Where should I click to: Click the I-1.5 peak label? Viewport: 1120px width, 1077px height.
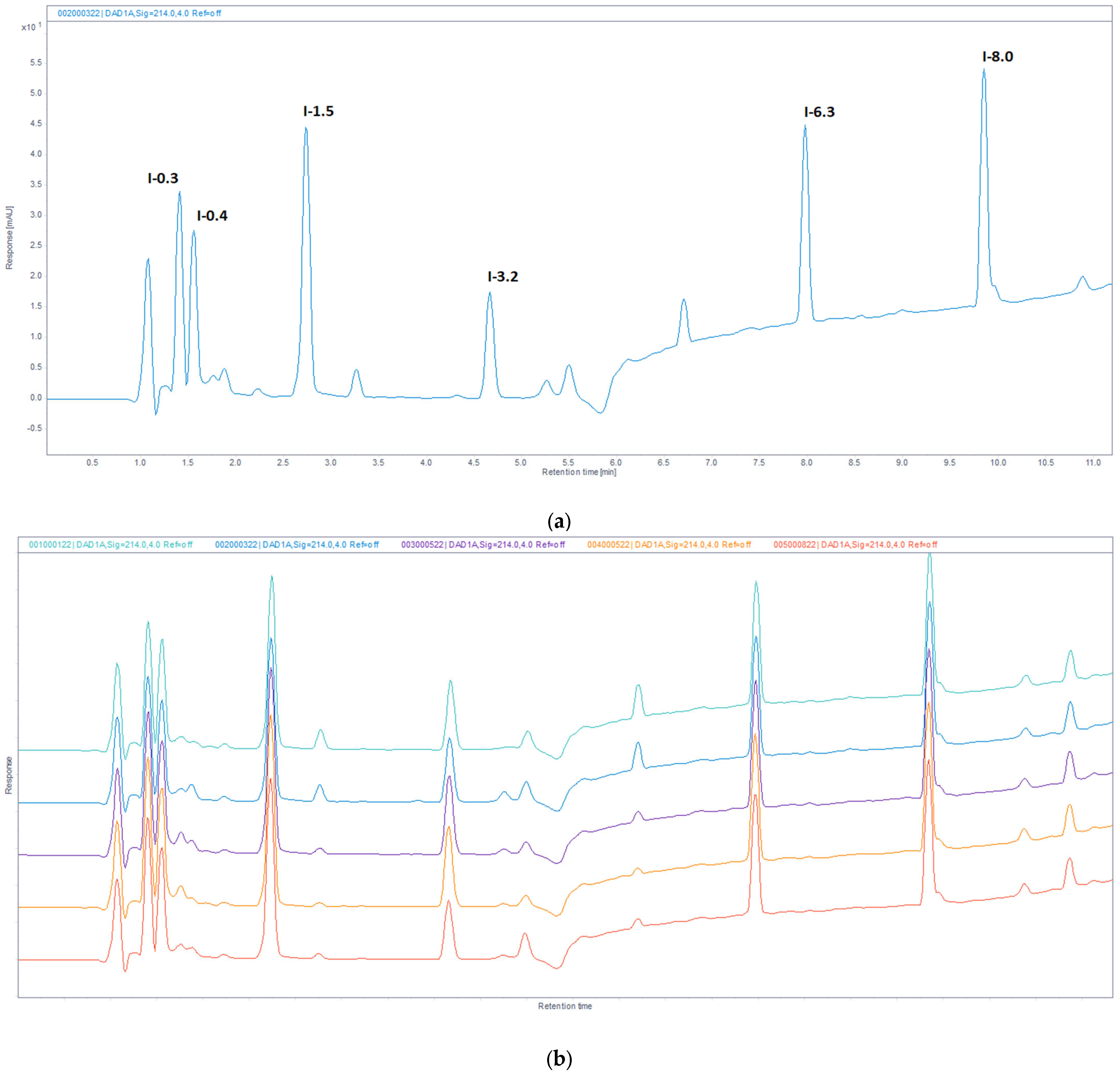(x=318, y=111)
